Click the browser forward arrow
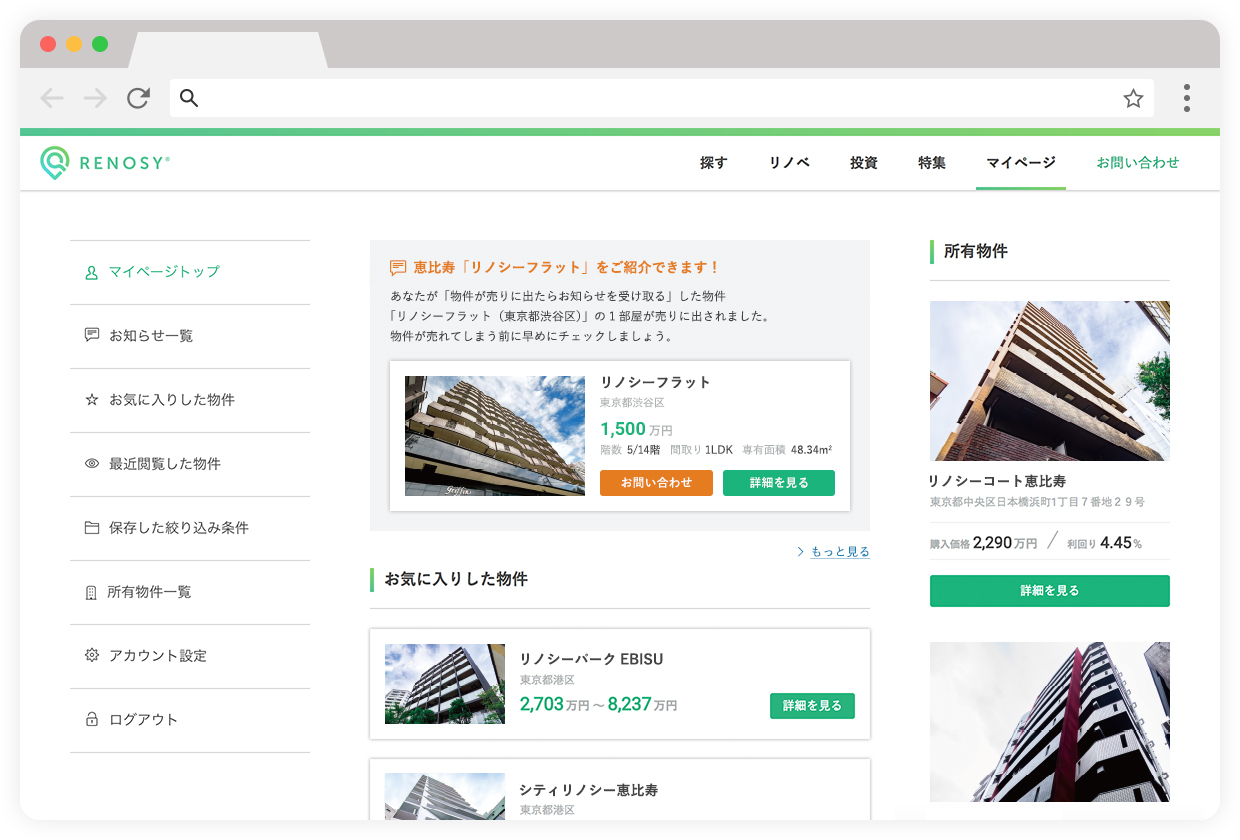Screen dimensions: 1240x840 95,98
